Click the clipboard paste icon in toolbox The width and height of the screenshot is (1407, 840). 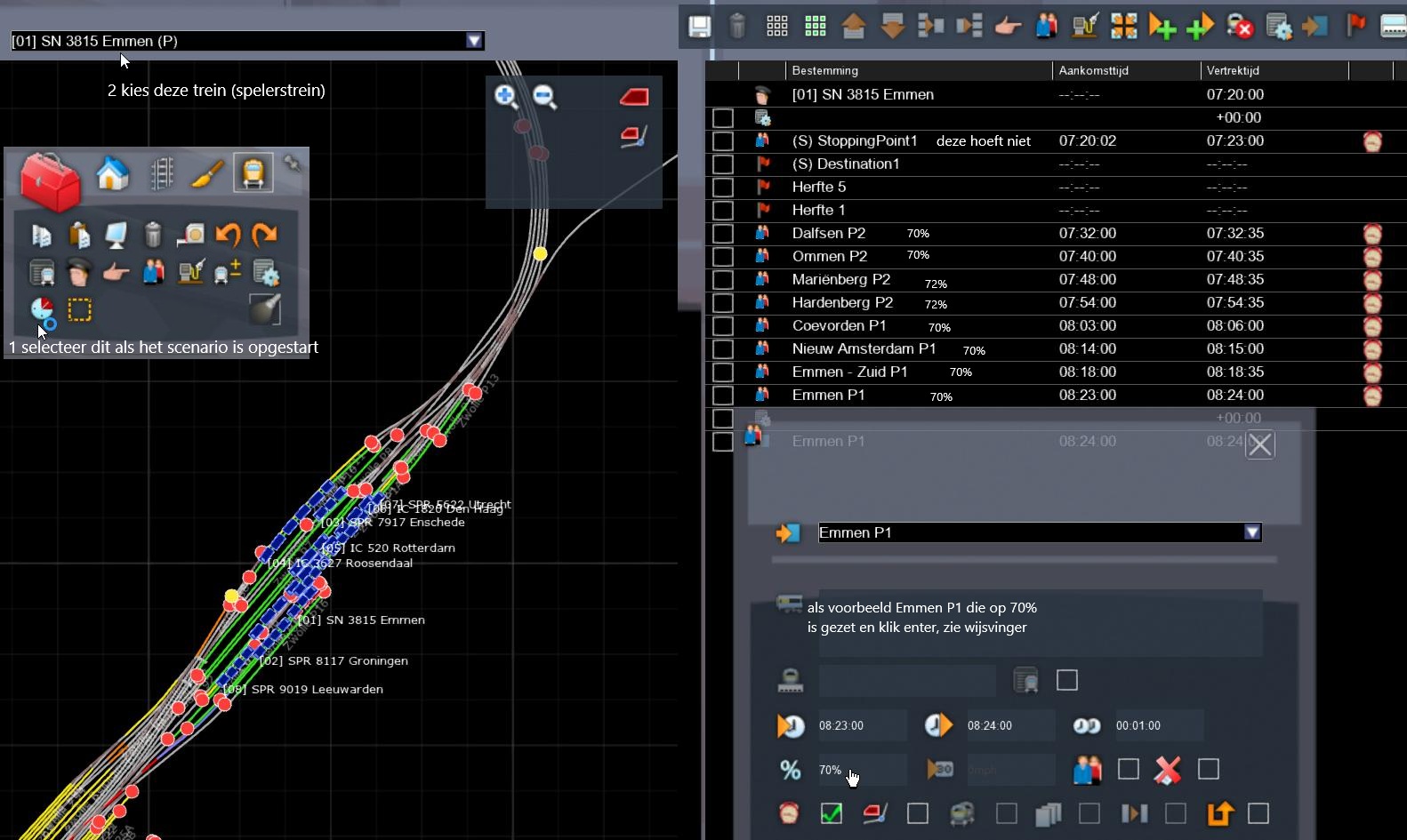79,235
